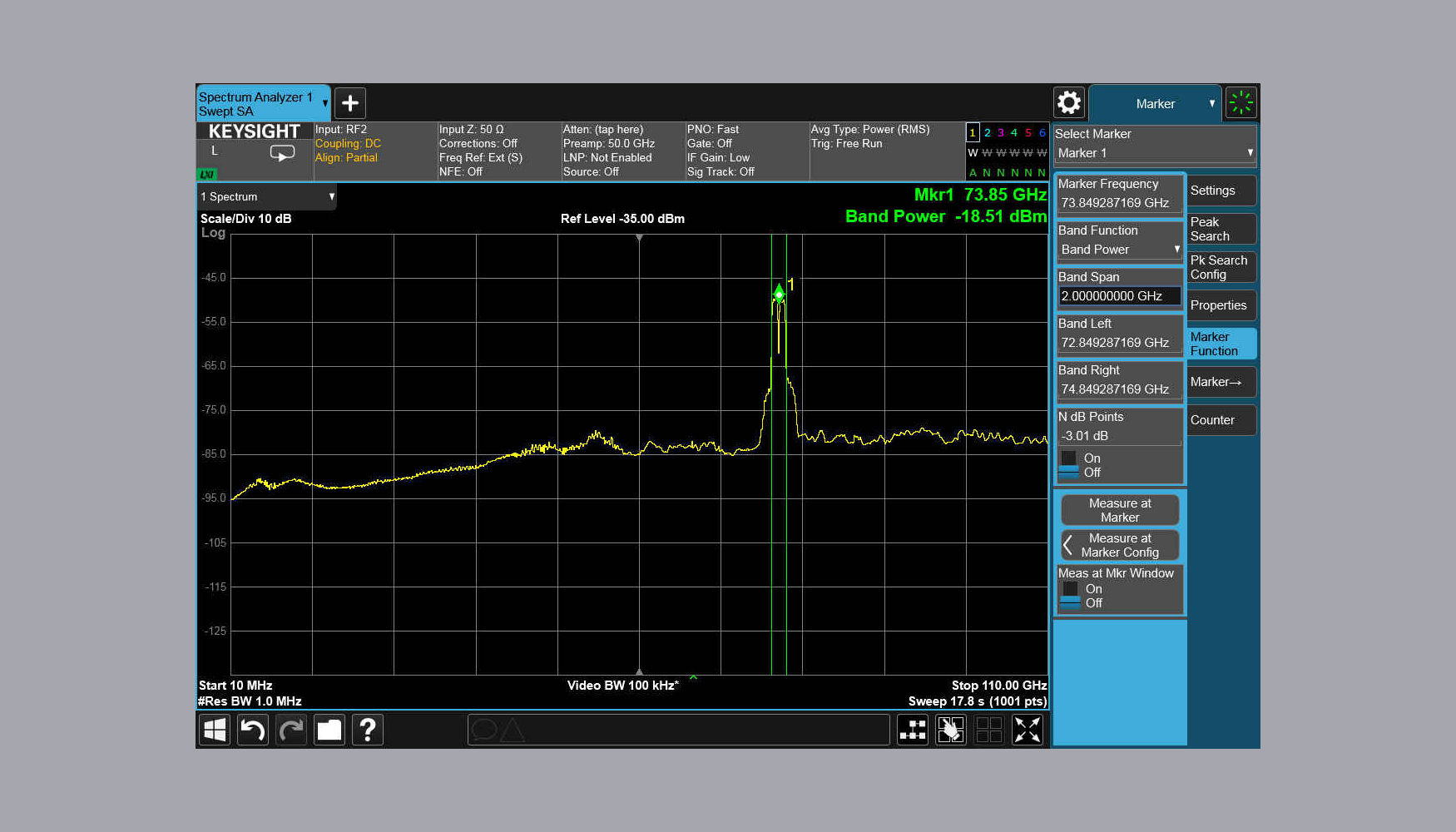
Task: Select the Marker Function tab
Action: (1221, 344)
